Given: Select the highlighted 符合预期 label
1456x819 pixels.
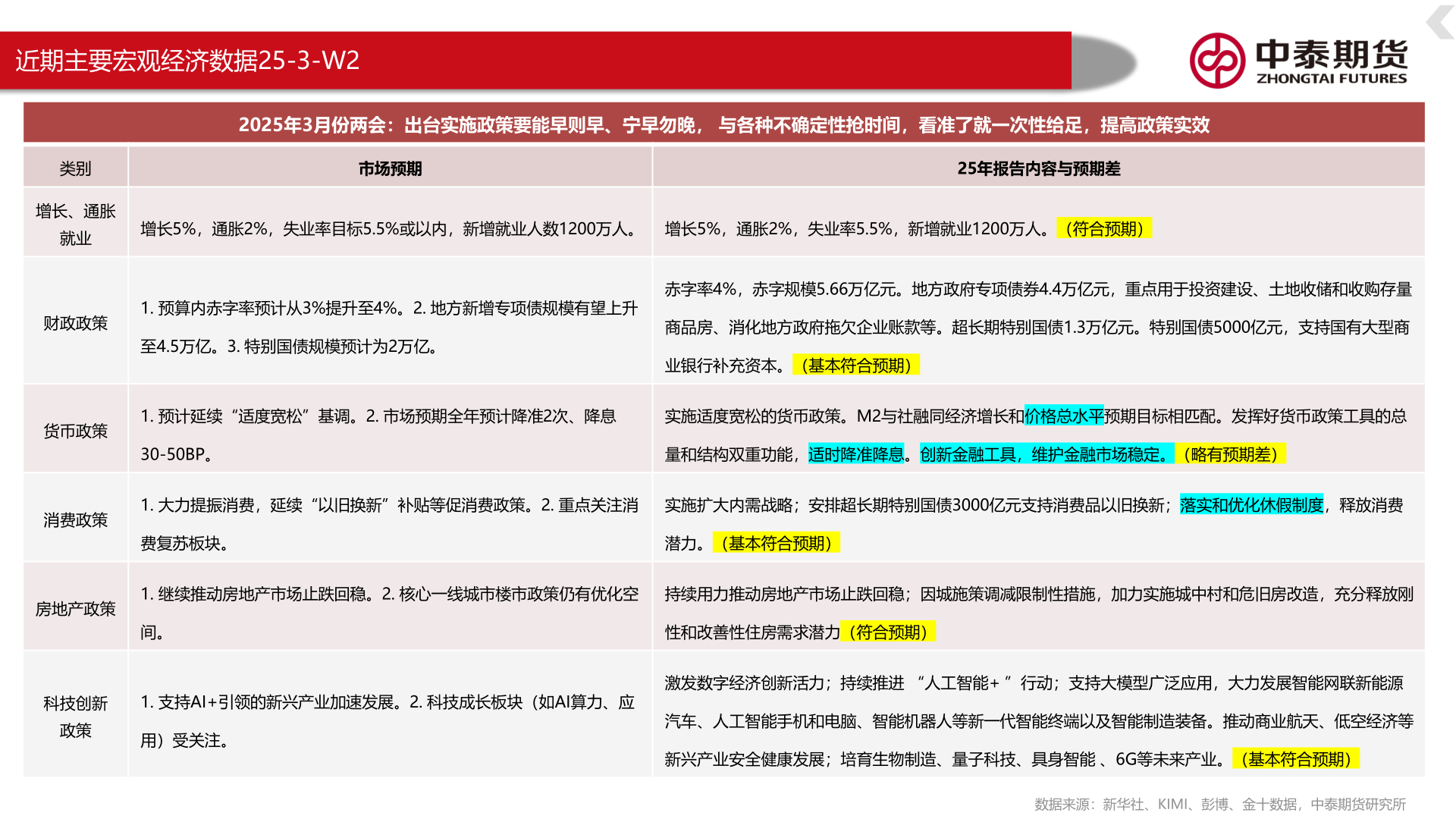Looking at the screenshot, I should (1106, 229).
